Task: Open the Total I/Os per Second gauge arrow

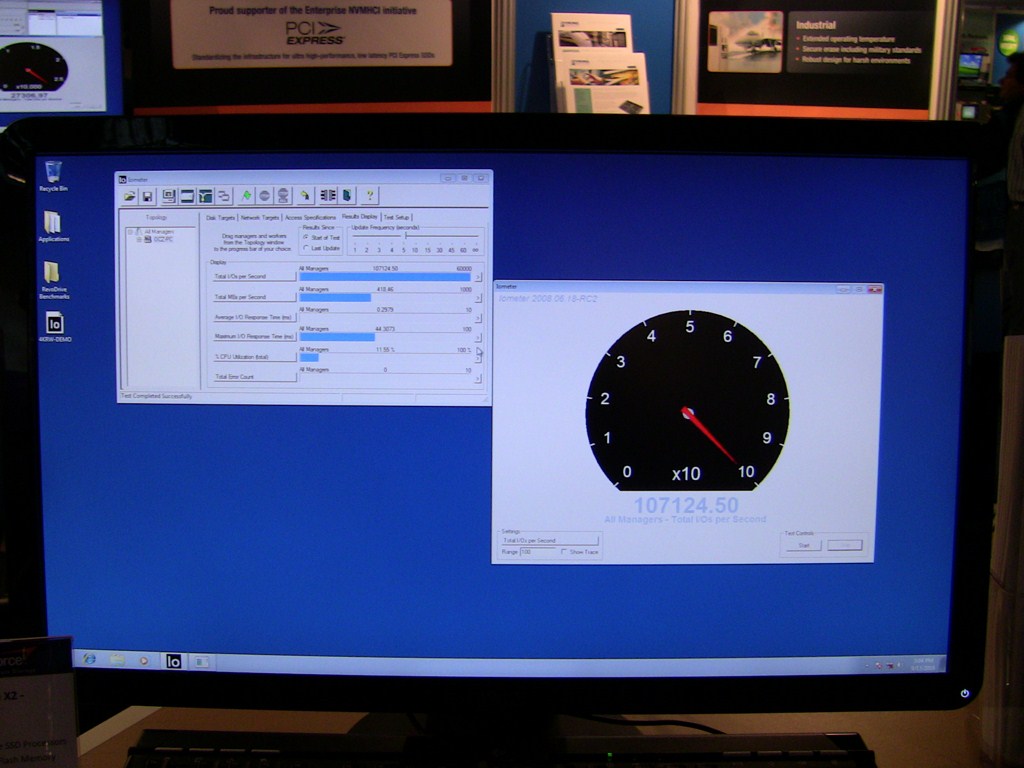Action: pos(477,278)
